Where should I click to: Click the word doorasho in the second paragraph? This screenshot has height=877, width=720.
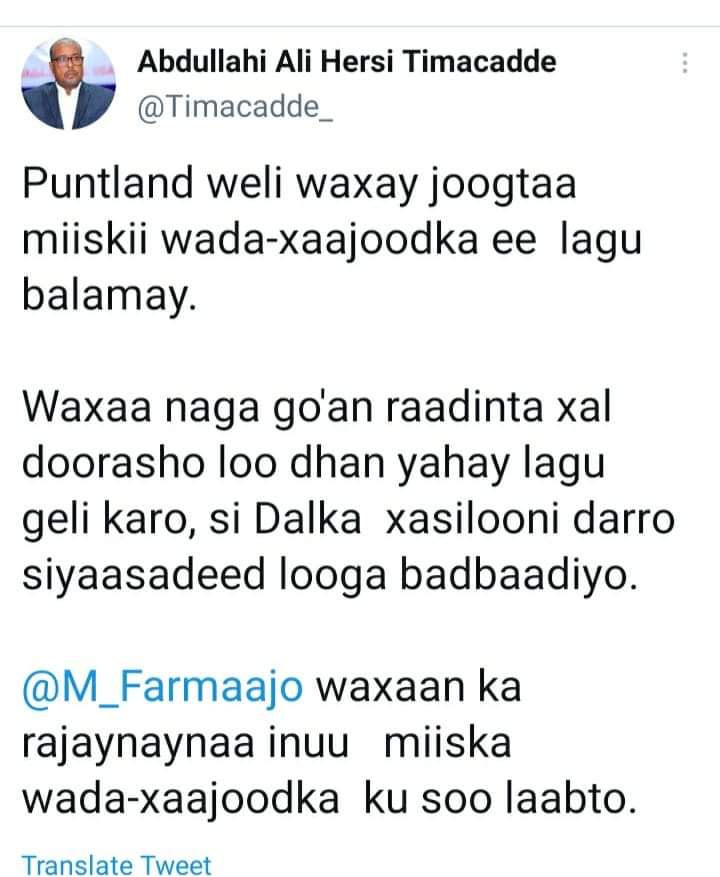pos(113,463)
